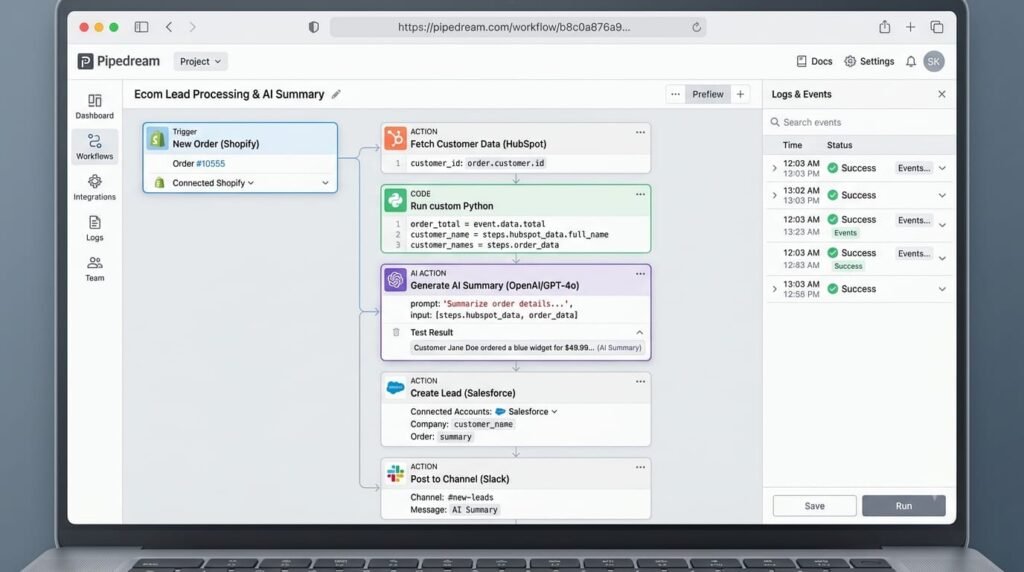Click the Slack step icon
The image size is (1024, 572).
394,474
